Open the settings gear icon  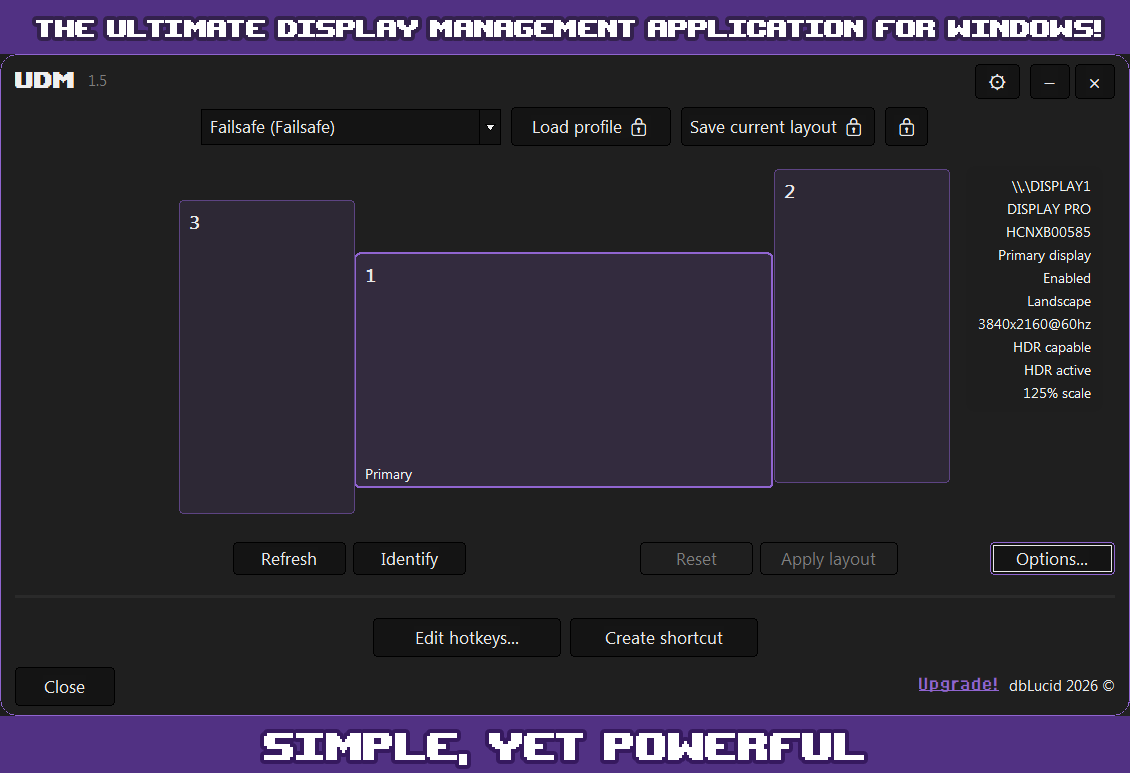pyautogui.click(x=997, y=82)
